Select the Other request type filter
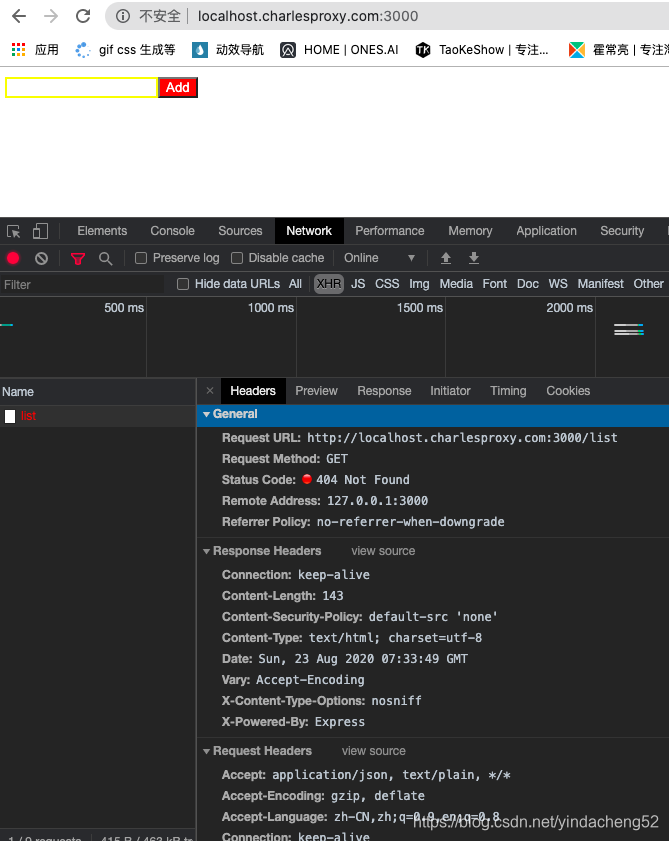Viewport: 669px width, 841px height. [648, 284]
